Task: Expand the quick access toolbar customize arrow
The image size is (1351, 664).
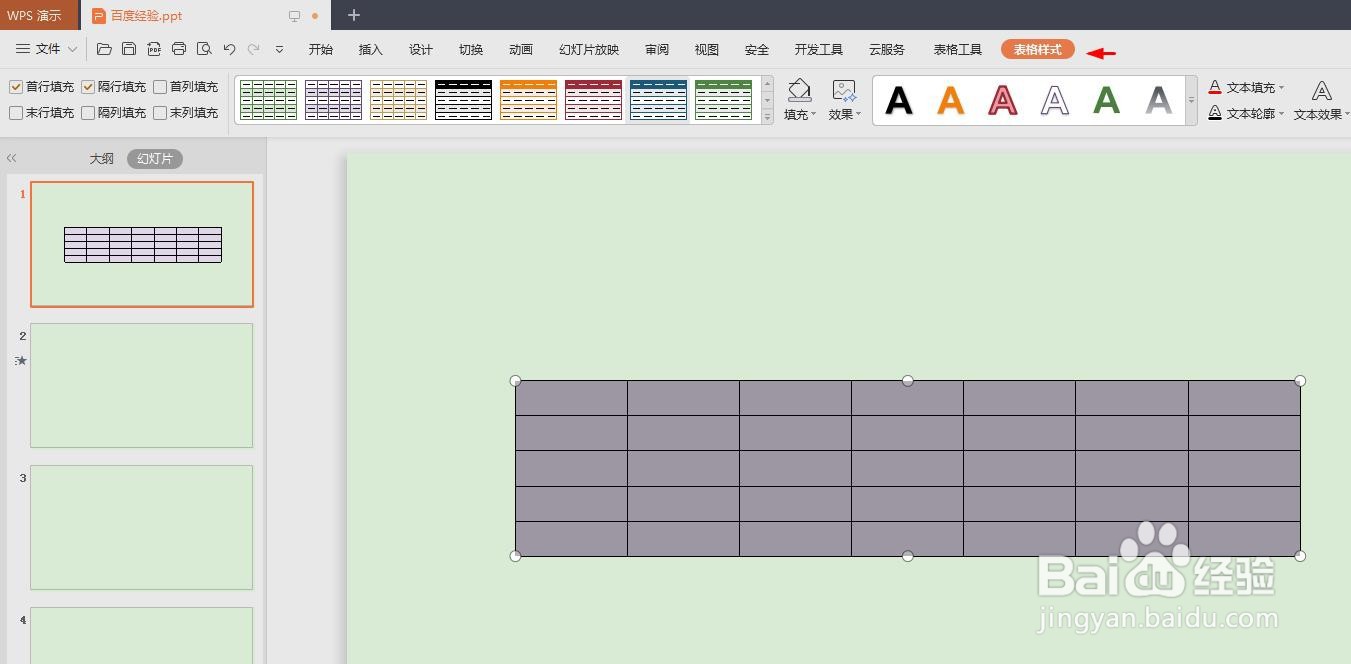Action: (279, 49)
